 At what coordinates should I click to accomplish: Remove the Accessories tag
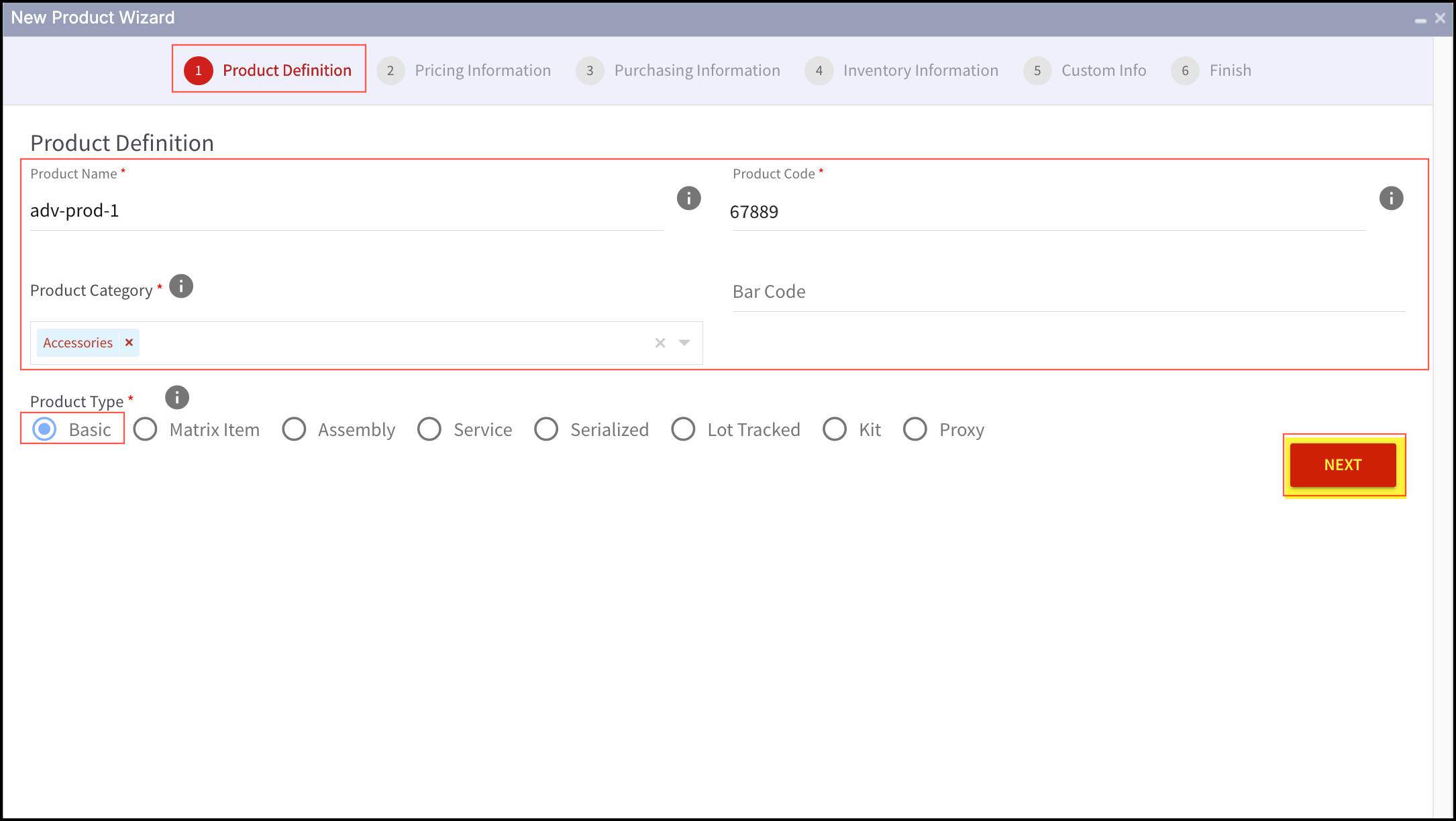[129, 343]
